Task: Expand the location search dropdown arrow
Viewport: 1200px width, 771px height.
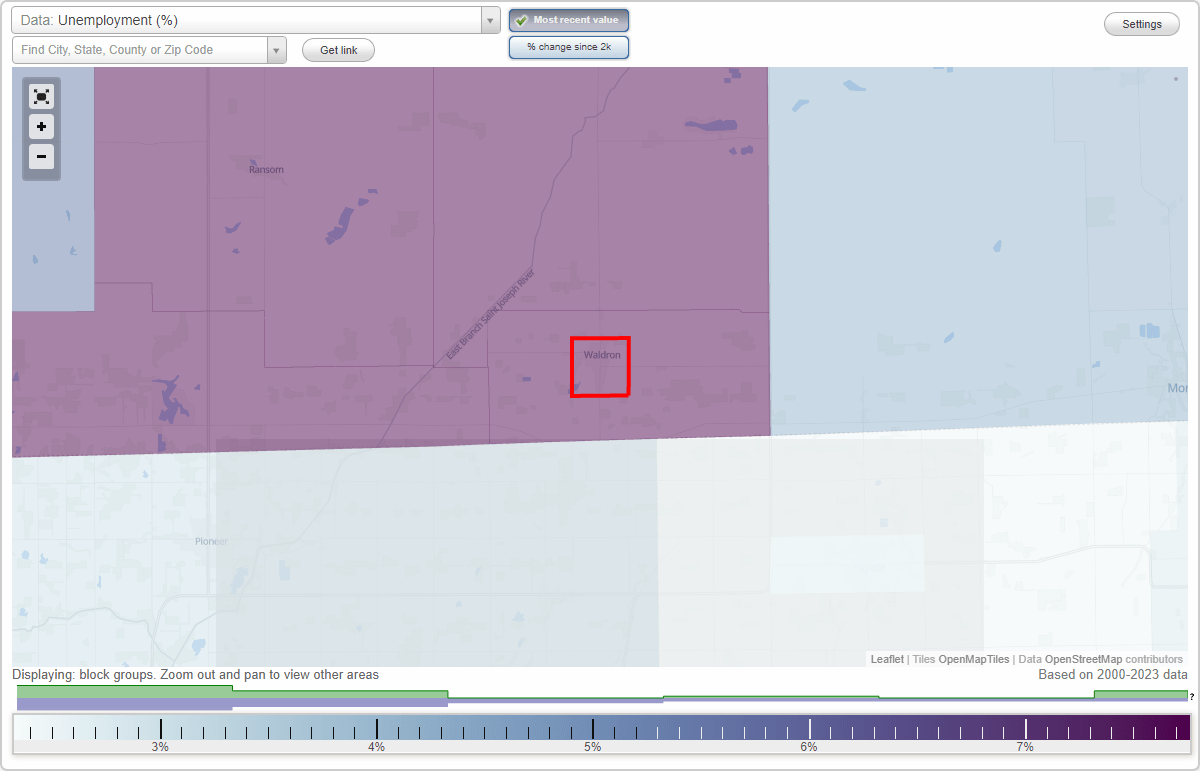Action: pyautogui.click(x=277, y=48)
